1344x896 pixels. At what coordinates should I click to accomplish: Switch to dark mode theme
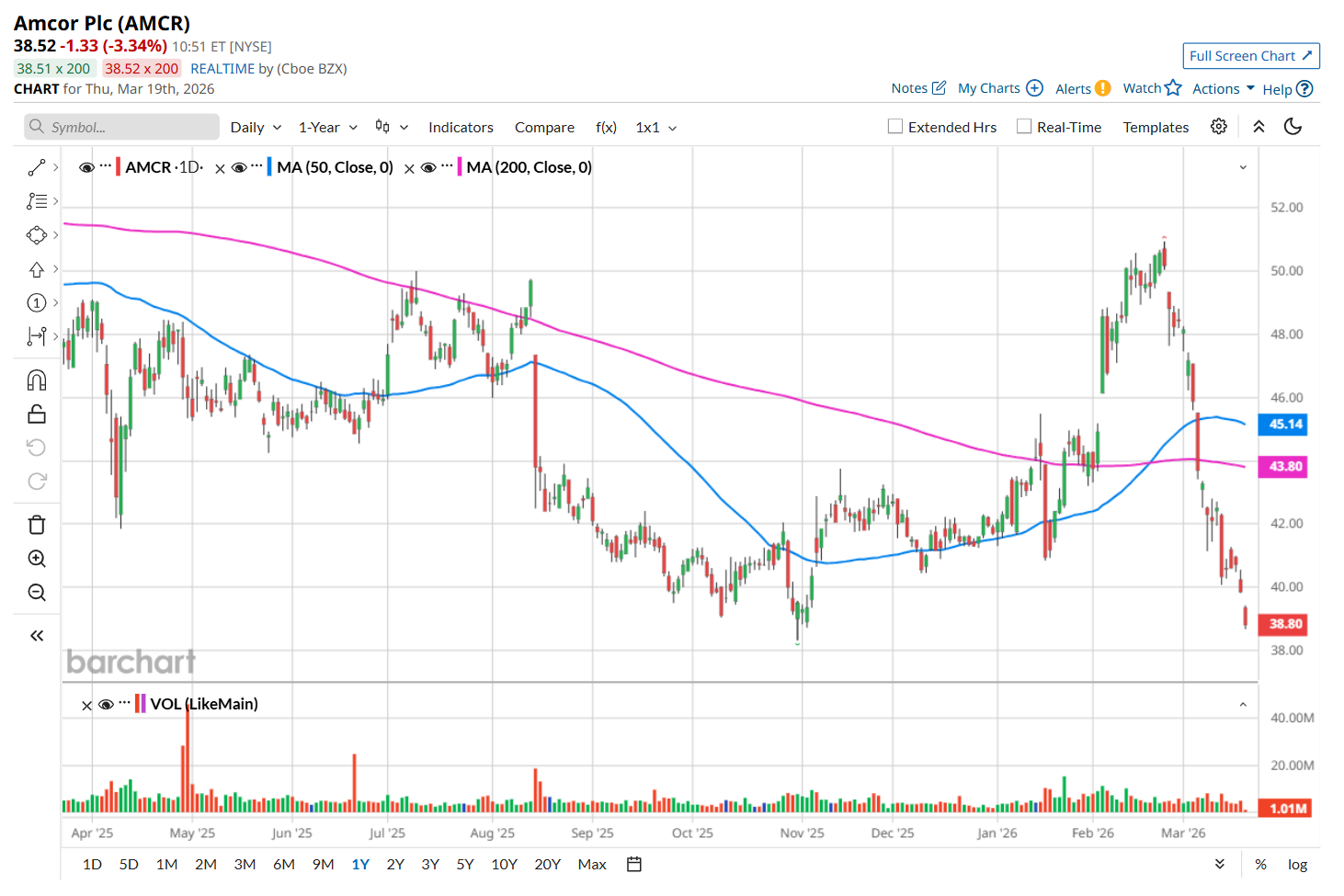pos(1293,127)
